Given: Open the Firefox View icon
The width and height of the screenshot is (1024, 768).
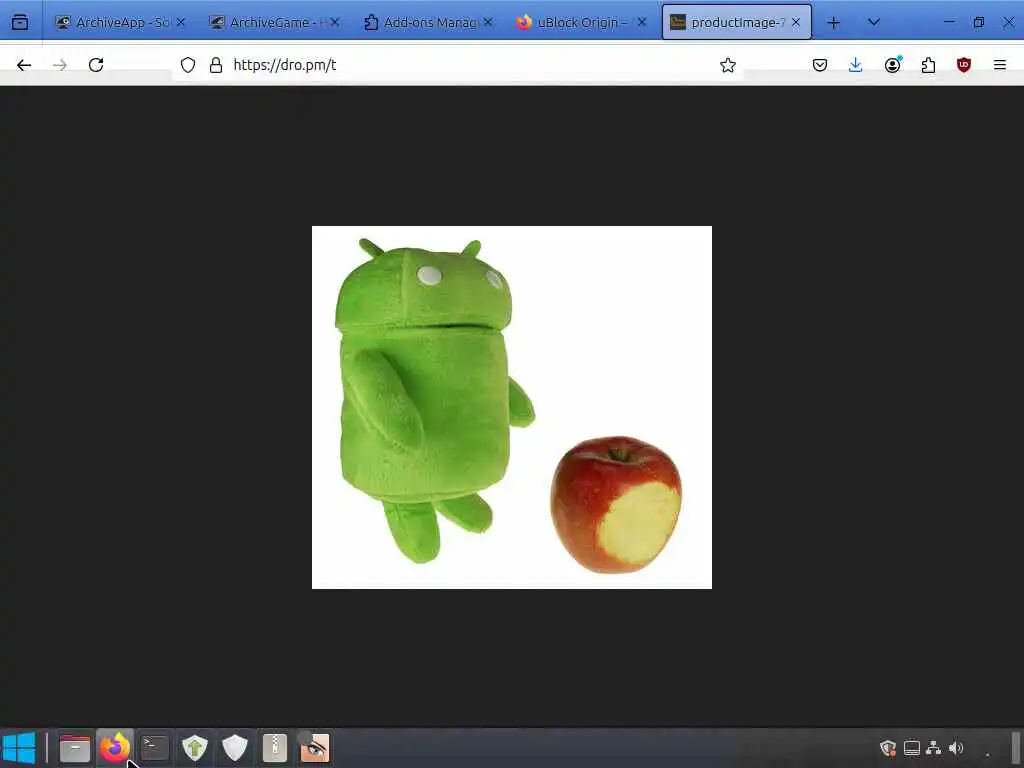Looking at the screenshot, I should (x=20, y=22).
